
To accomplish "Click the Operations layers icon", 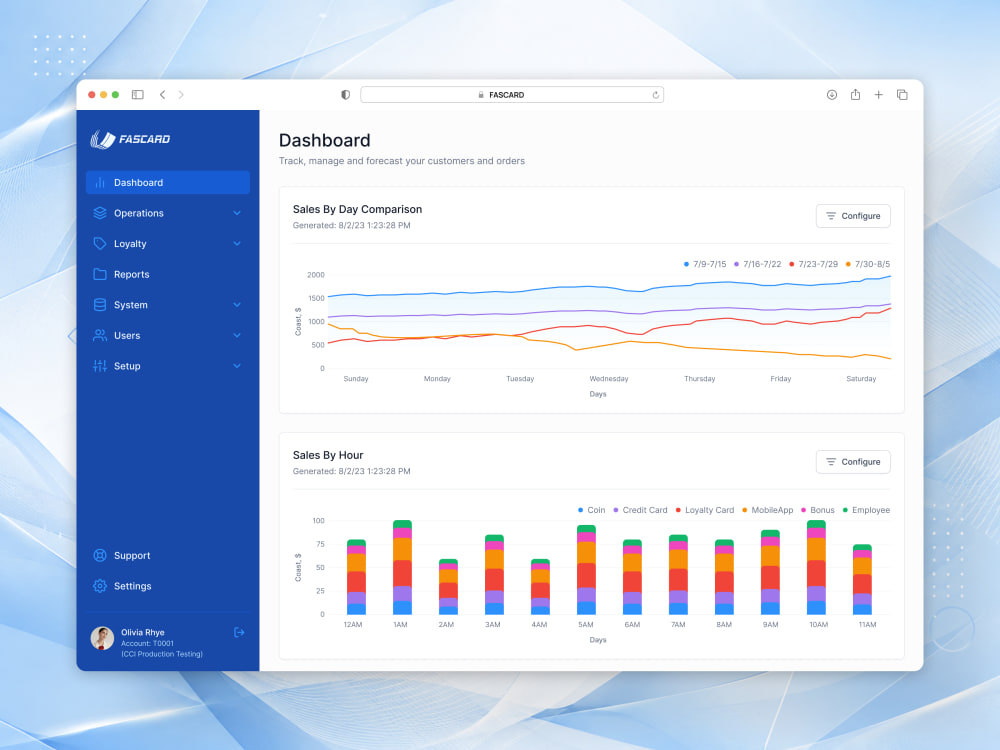I will click(100, 213).
